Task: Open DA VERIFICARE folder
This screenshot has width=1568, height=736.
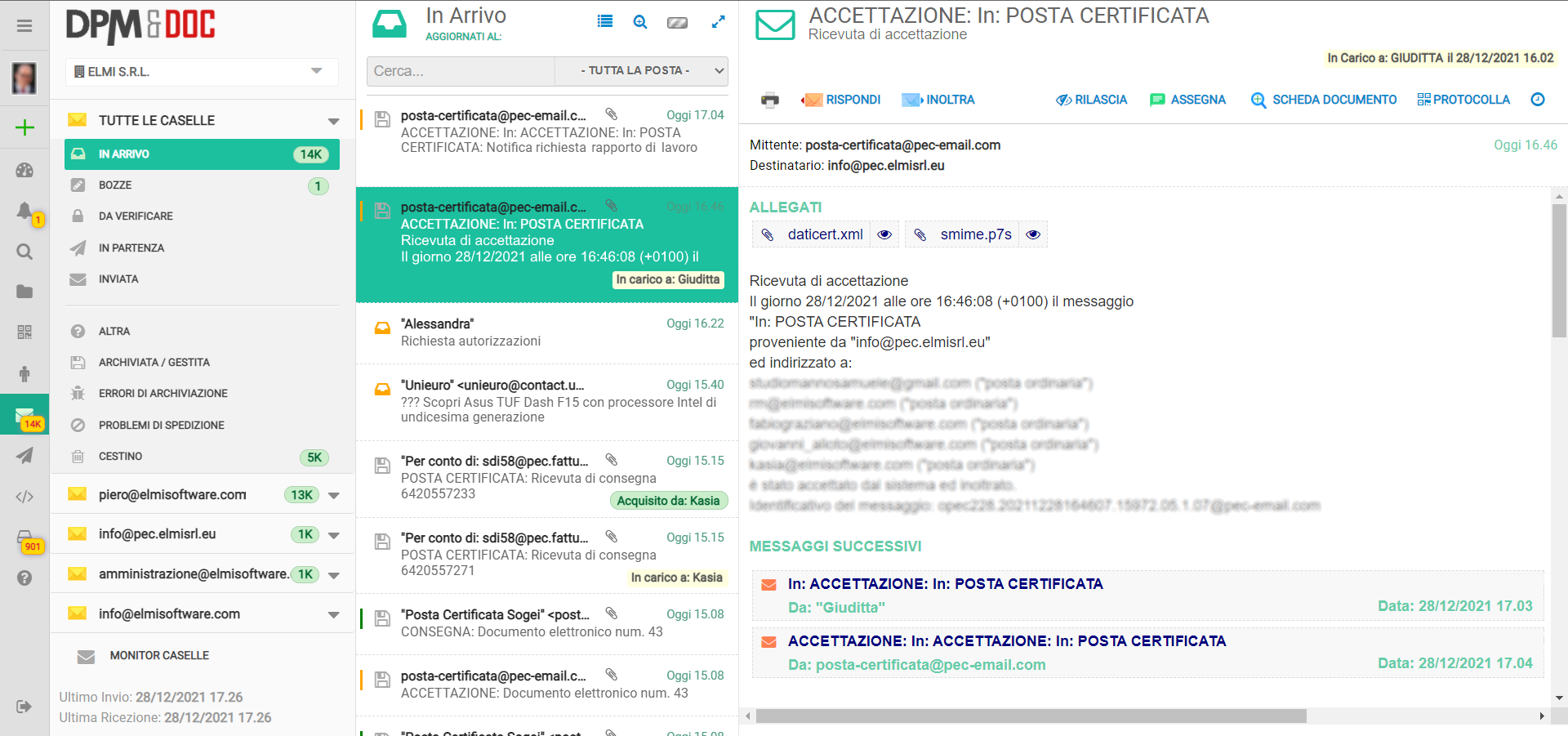Action: (x=202, y=216)
